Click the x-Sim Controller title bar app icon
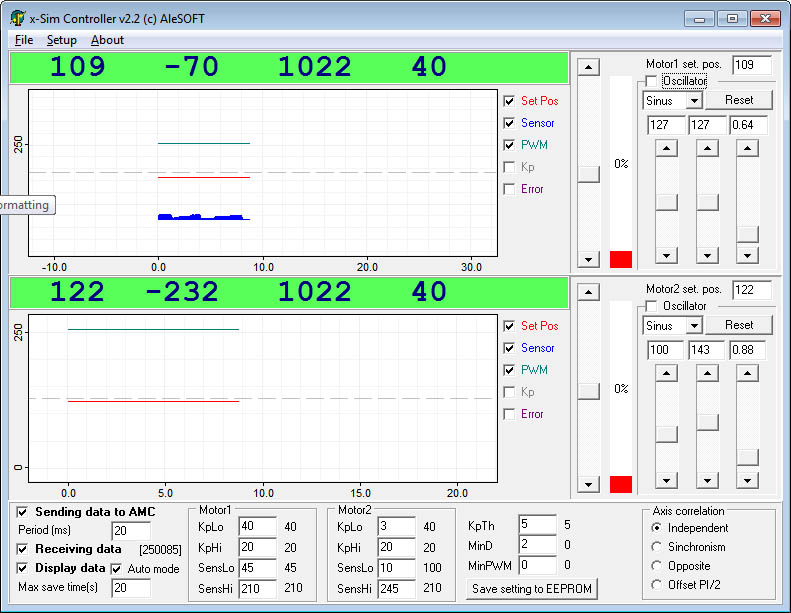Viewport: 791px width, 613px height. (x=17, y=18)
